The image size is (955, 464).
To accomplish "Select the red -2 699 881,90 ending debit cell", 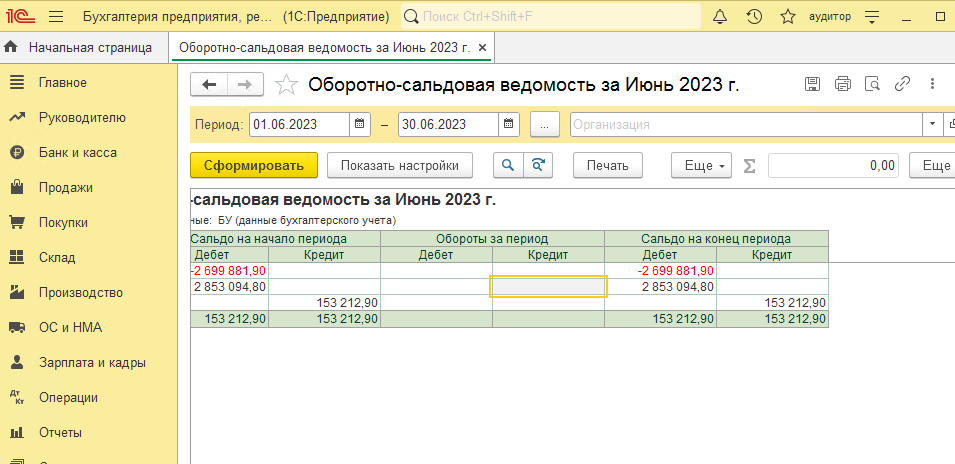I will (x=660, y=270).
